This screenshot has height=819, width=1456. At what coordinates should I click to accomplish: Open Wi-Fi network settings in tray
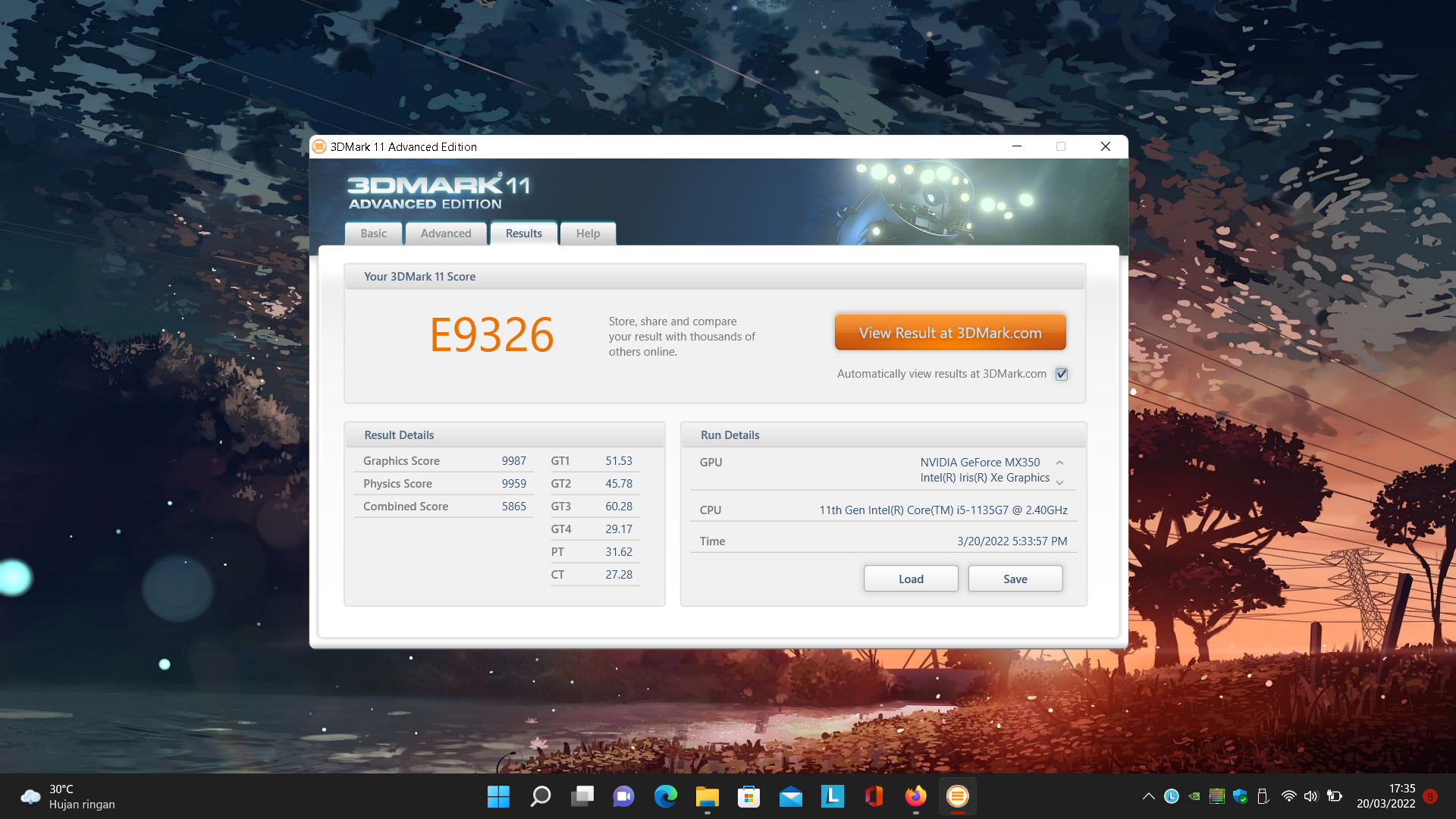1288,796
